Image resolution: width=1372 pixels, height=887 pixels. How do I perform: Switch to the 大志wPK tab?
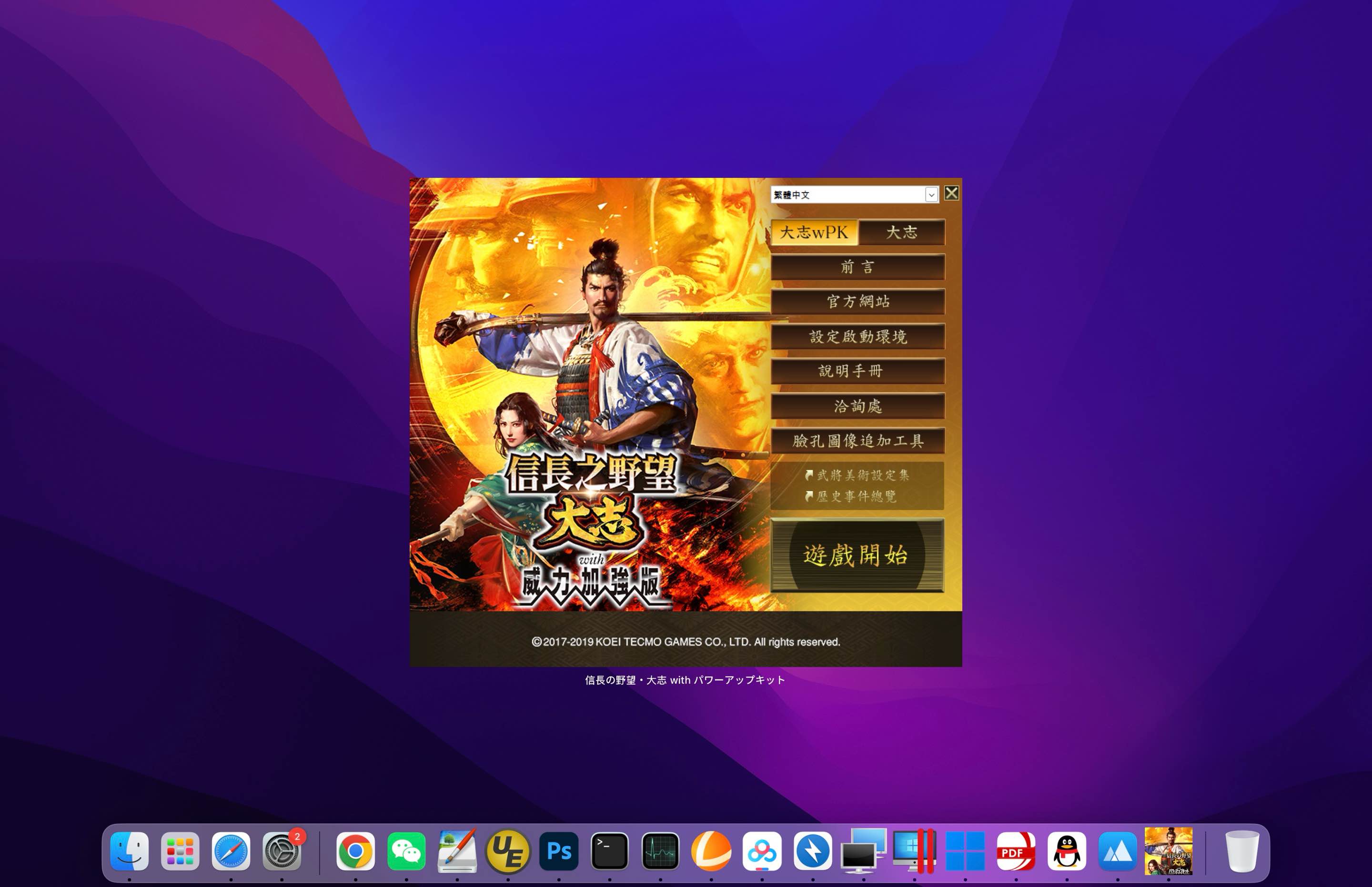(814, 232)
